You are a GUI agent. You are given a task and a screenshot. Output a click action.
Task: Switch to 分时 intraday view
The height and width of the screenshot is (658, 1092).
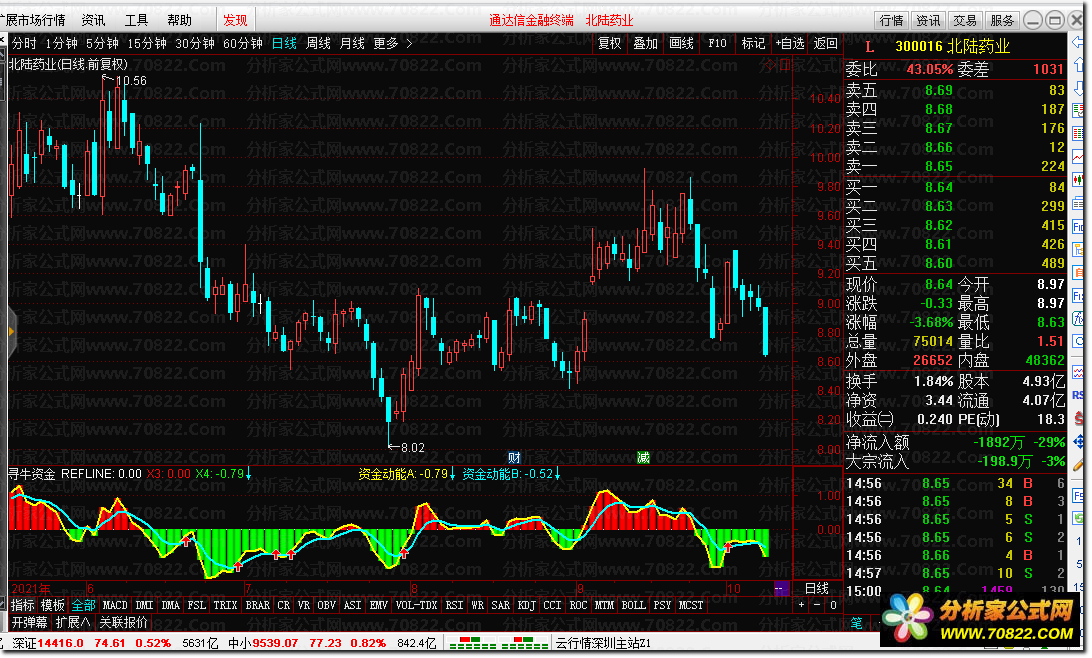click(24, 43)
